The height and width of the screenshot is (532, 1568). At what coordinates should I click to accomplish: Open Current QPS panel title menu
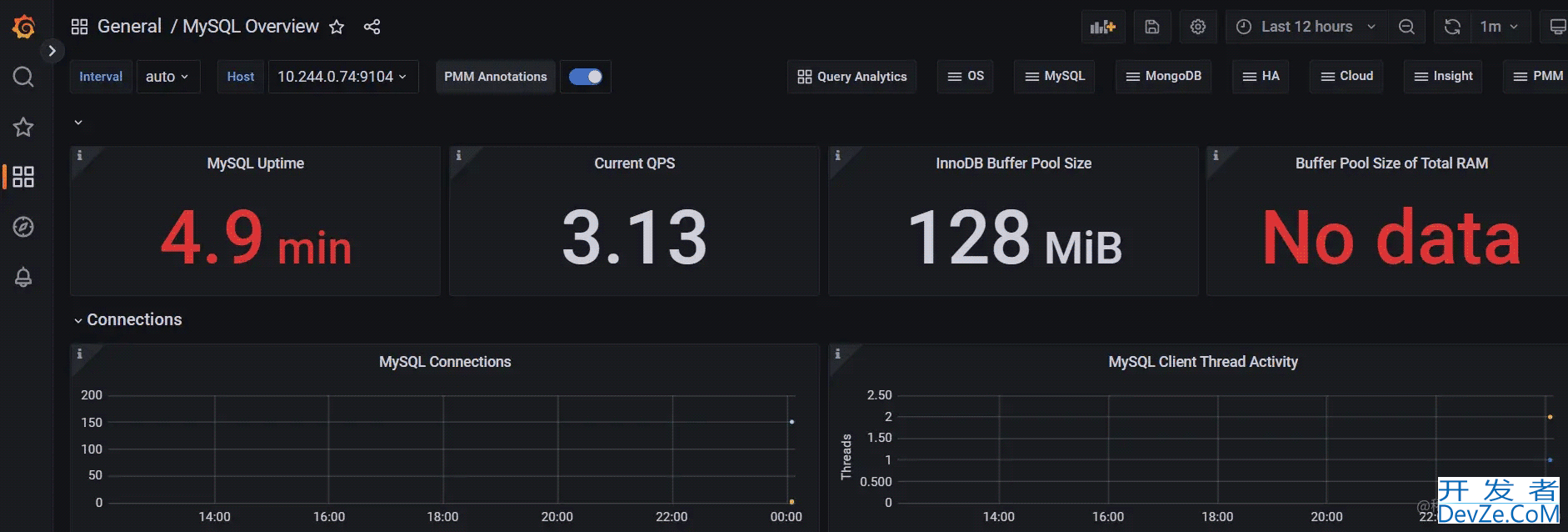635,163
